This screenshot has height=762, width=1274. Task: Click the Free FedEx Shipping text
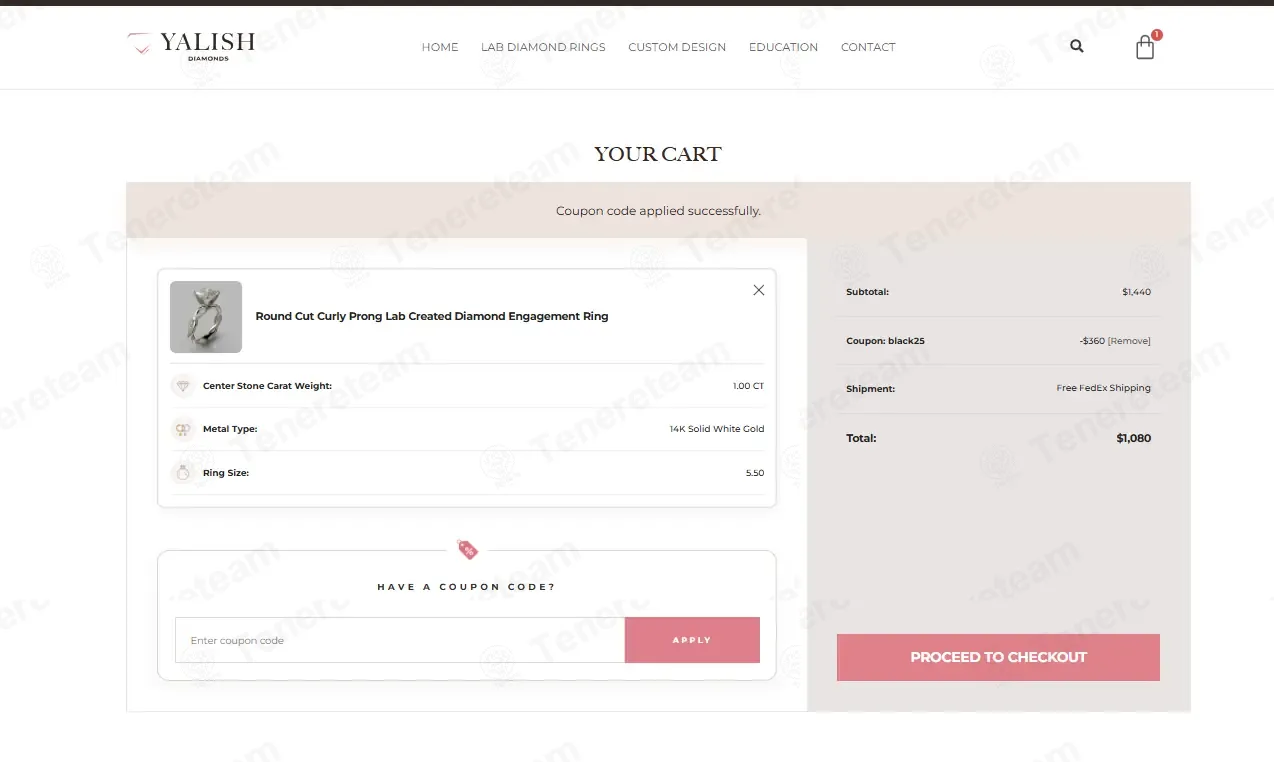click(x=1104, y=388)
